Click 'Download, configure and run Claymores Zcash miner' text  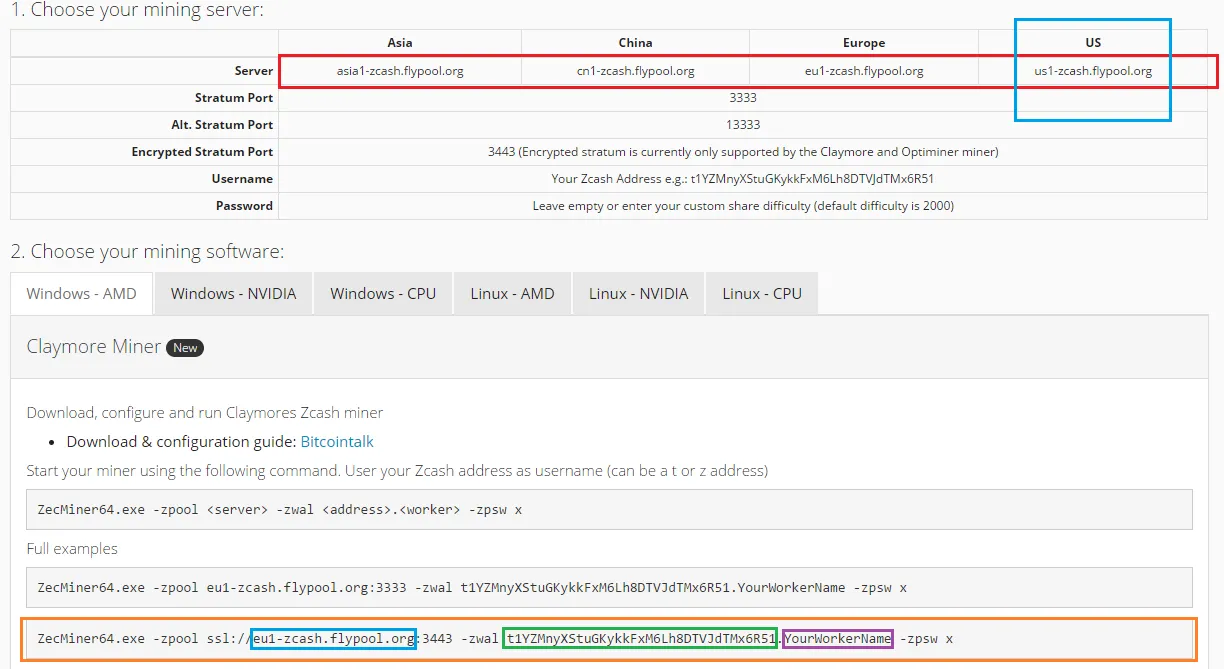[205, 413]
